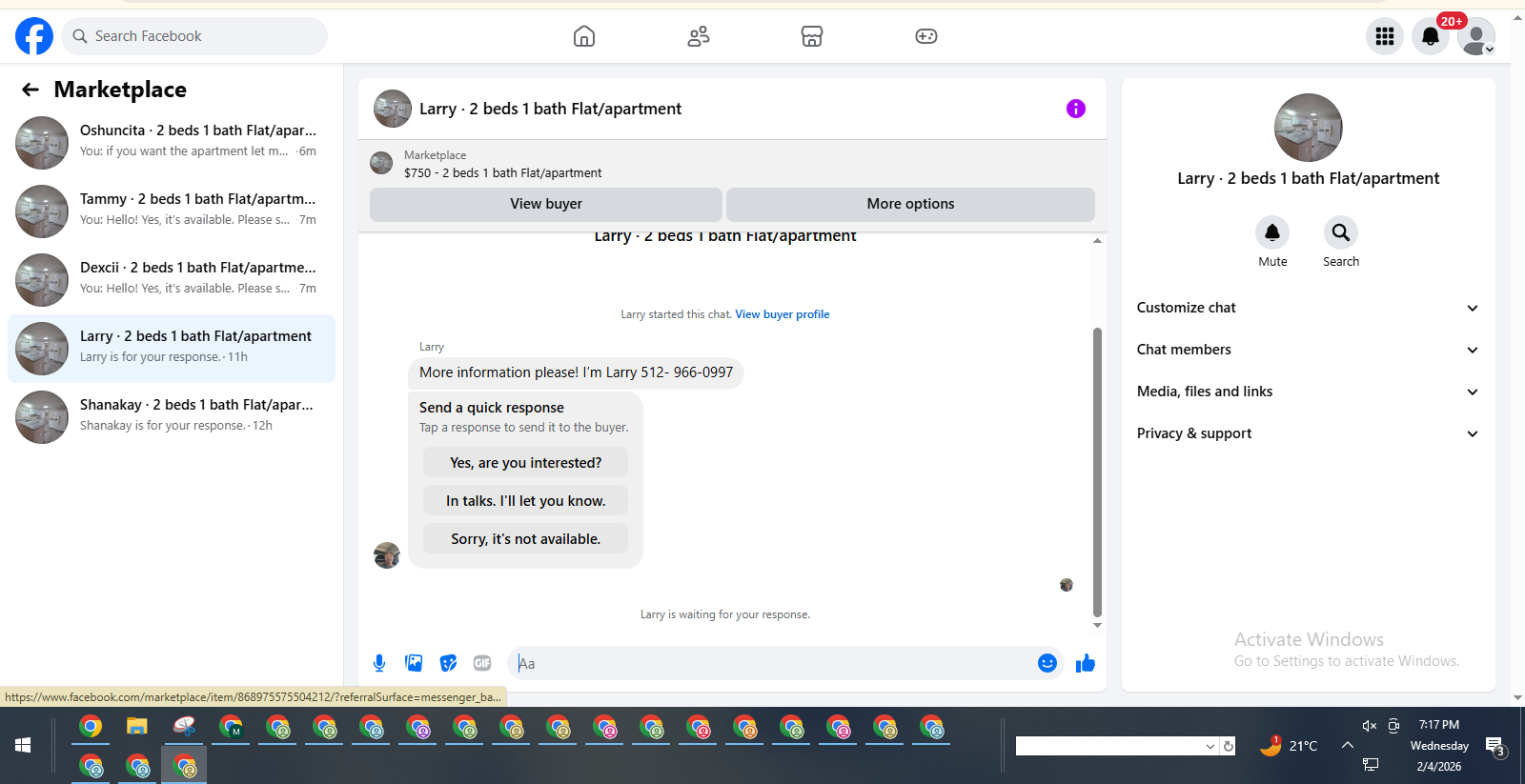The height and width of the screenshot is (784, 1525).
Task: Send quick response 'In talks. I'll let you know.'
Action: [526, 501]
